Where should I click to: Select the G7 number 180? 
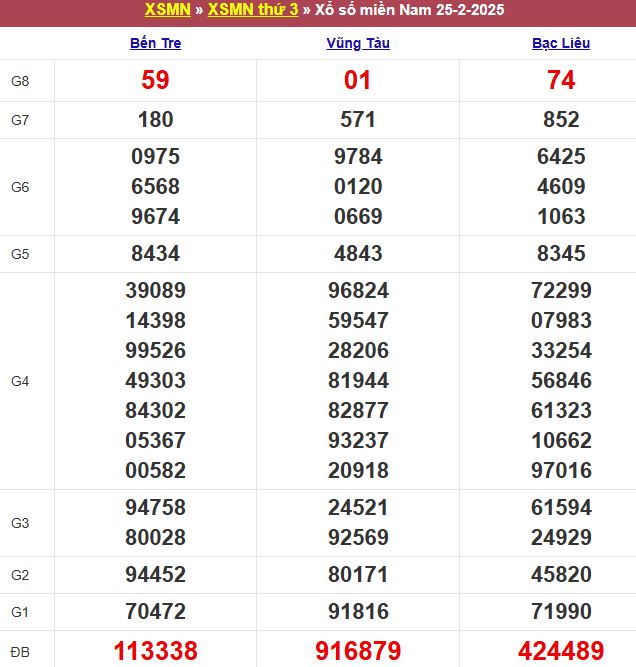click(x=155, y=120)
